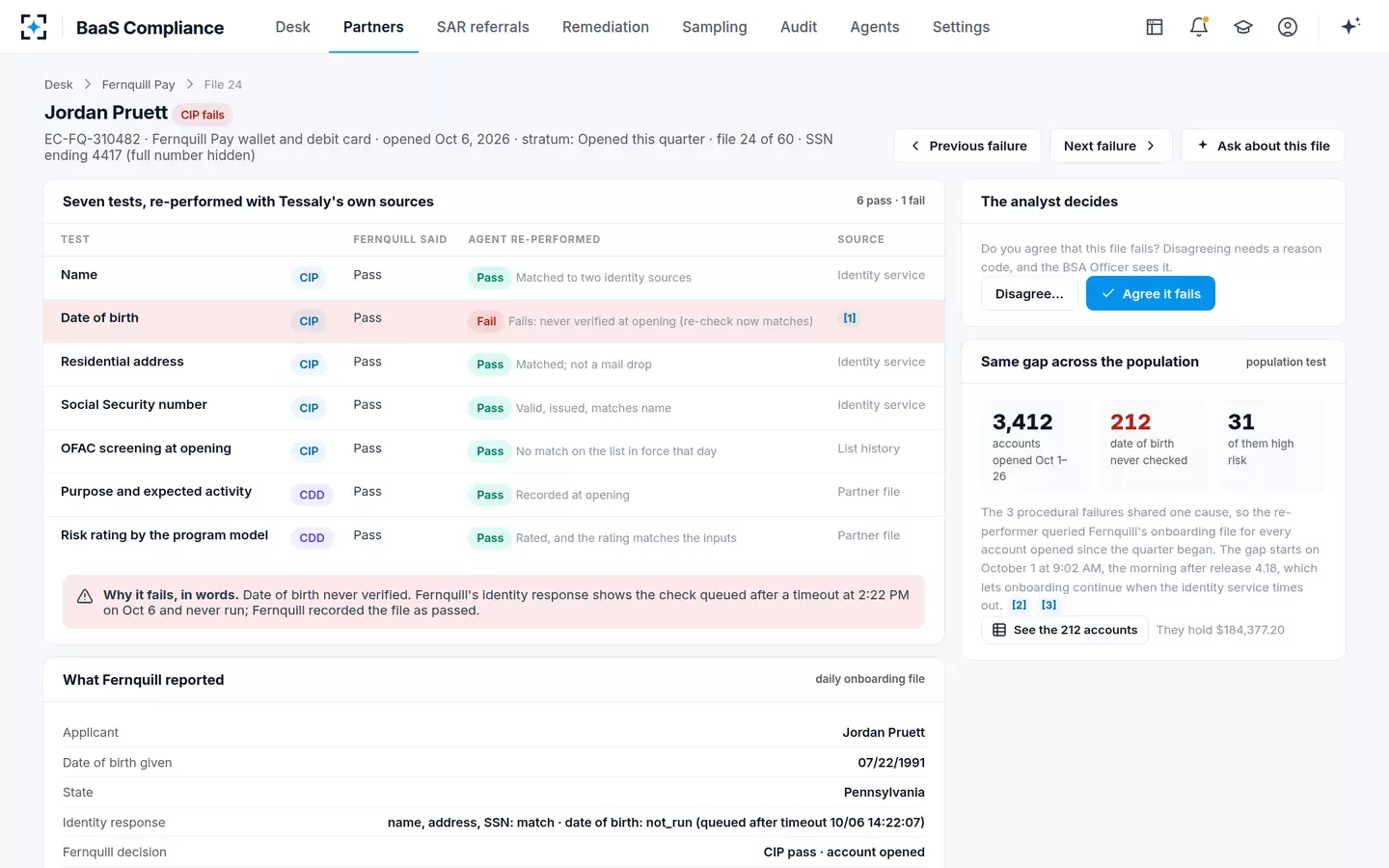Viewport: 1389px width, 868px height.
Task: Open the table layout view icon
Action: [1155, 27]
